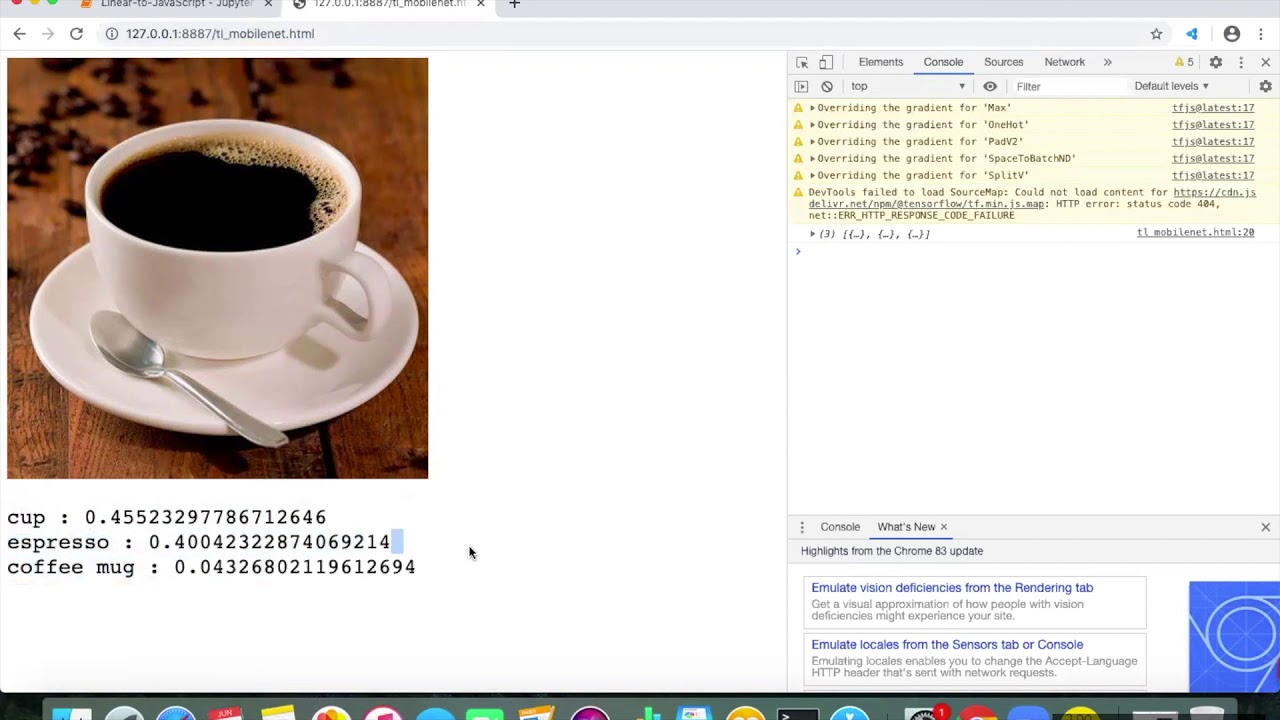This screenshot has width=1280, height=720.
Task: Click the 'coffee mug' prediction line
Action: pyautogui.click(x=211, y=567)
